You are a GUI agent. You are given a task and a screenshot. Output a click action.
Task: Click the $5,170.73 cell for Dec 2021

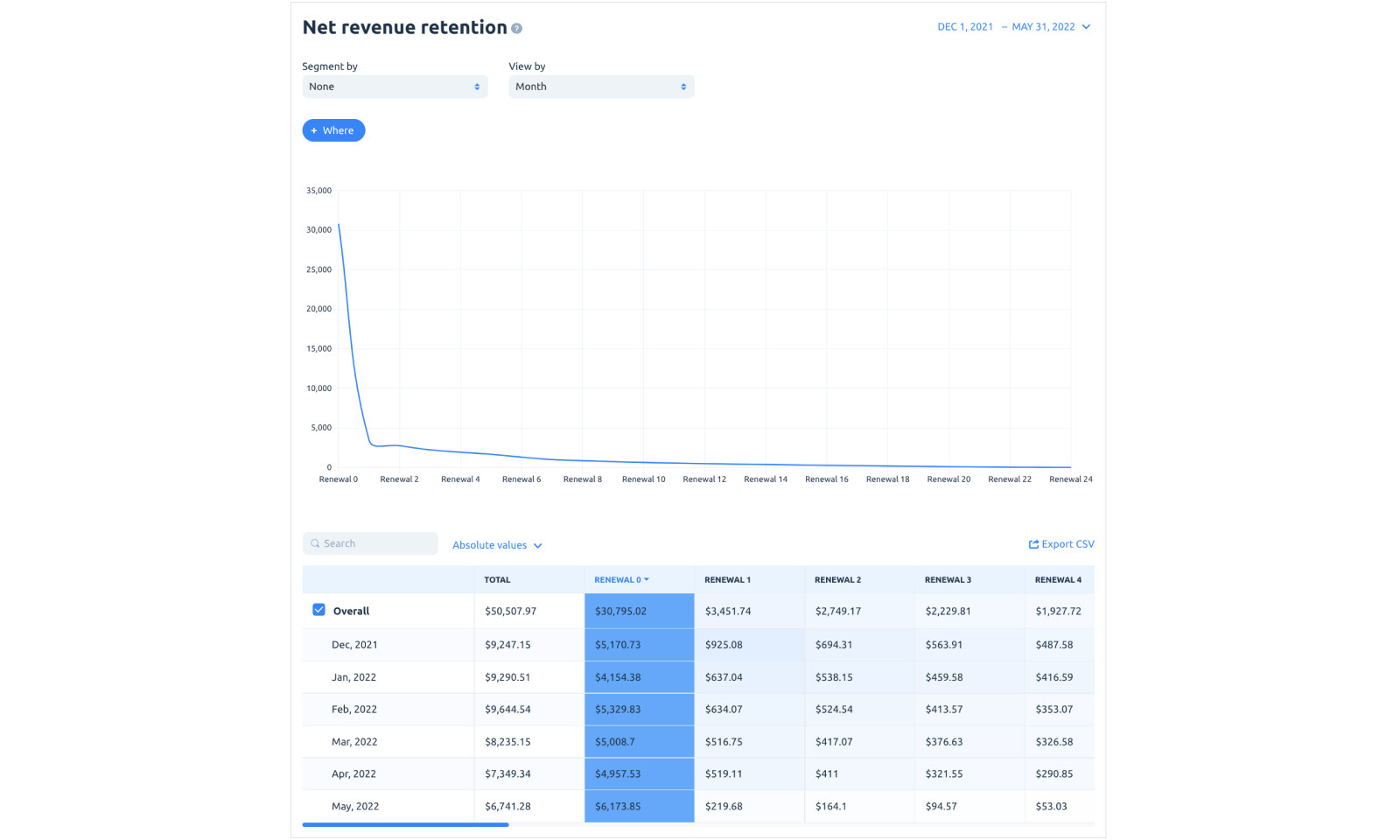click(639, 645)
